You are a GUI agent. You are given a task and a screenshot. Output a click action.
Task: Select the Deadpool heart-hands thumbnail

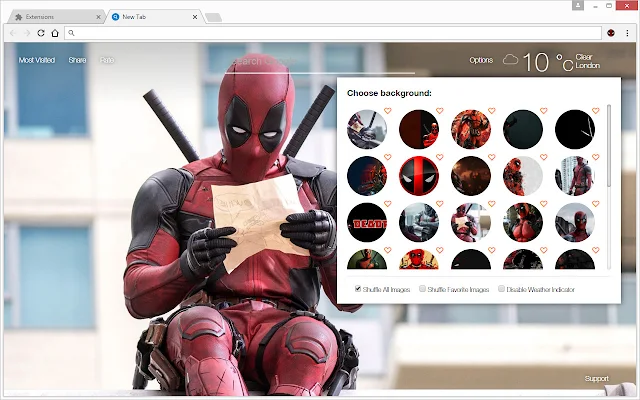tap(523, 222)
